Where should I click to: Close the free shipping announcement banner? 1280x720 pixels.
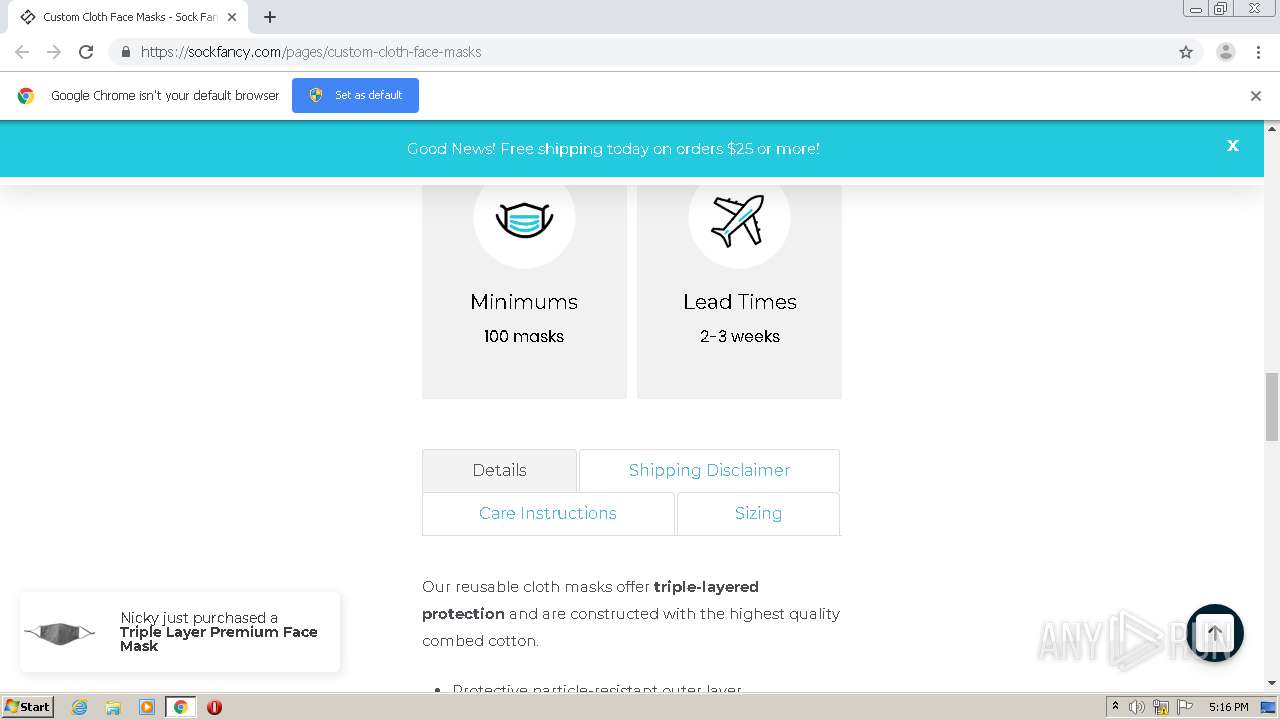point(1233,146)
